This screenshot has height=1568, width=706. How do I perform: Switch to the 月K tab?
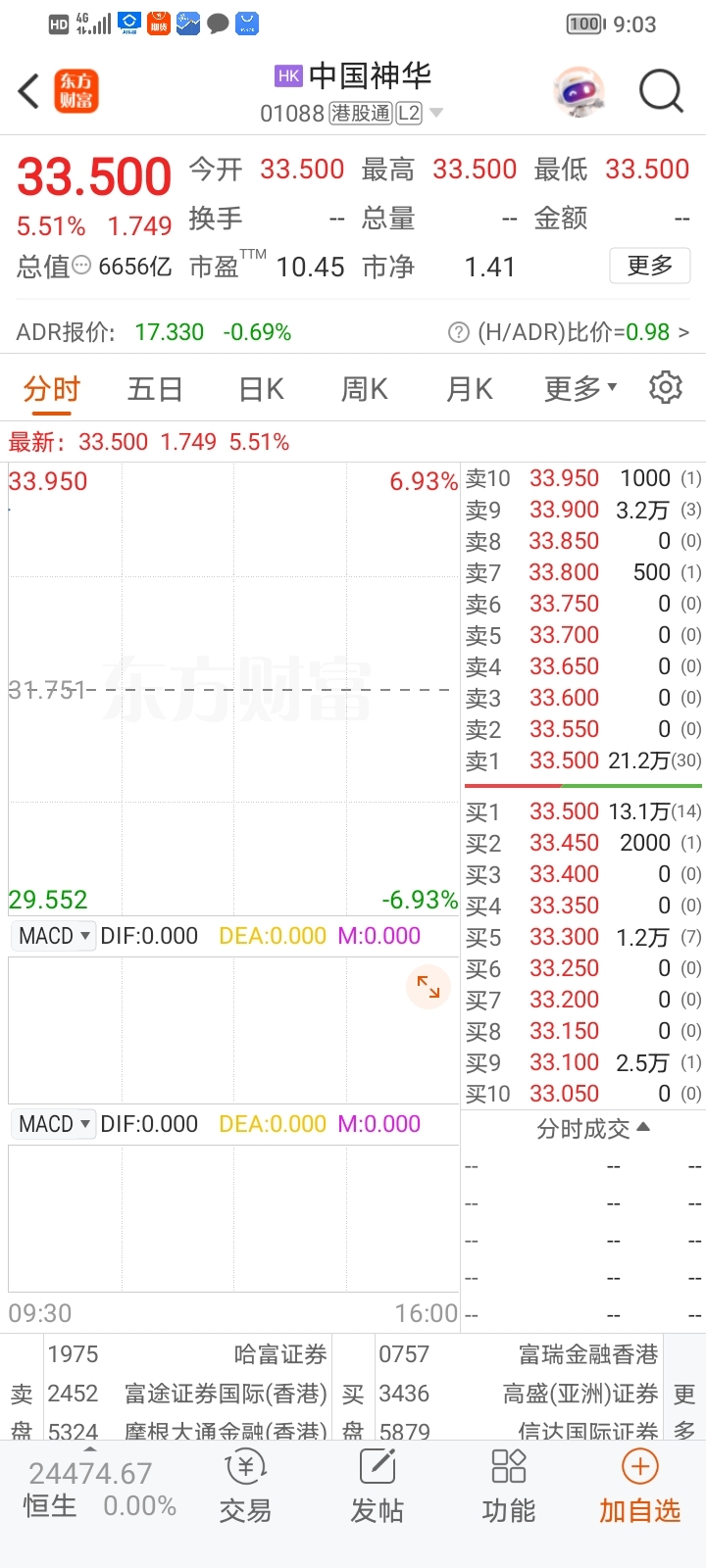point(470,389)
